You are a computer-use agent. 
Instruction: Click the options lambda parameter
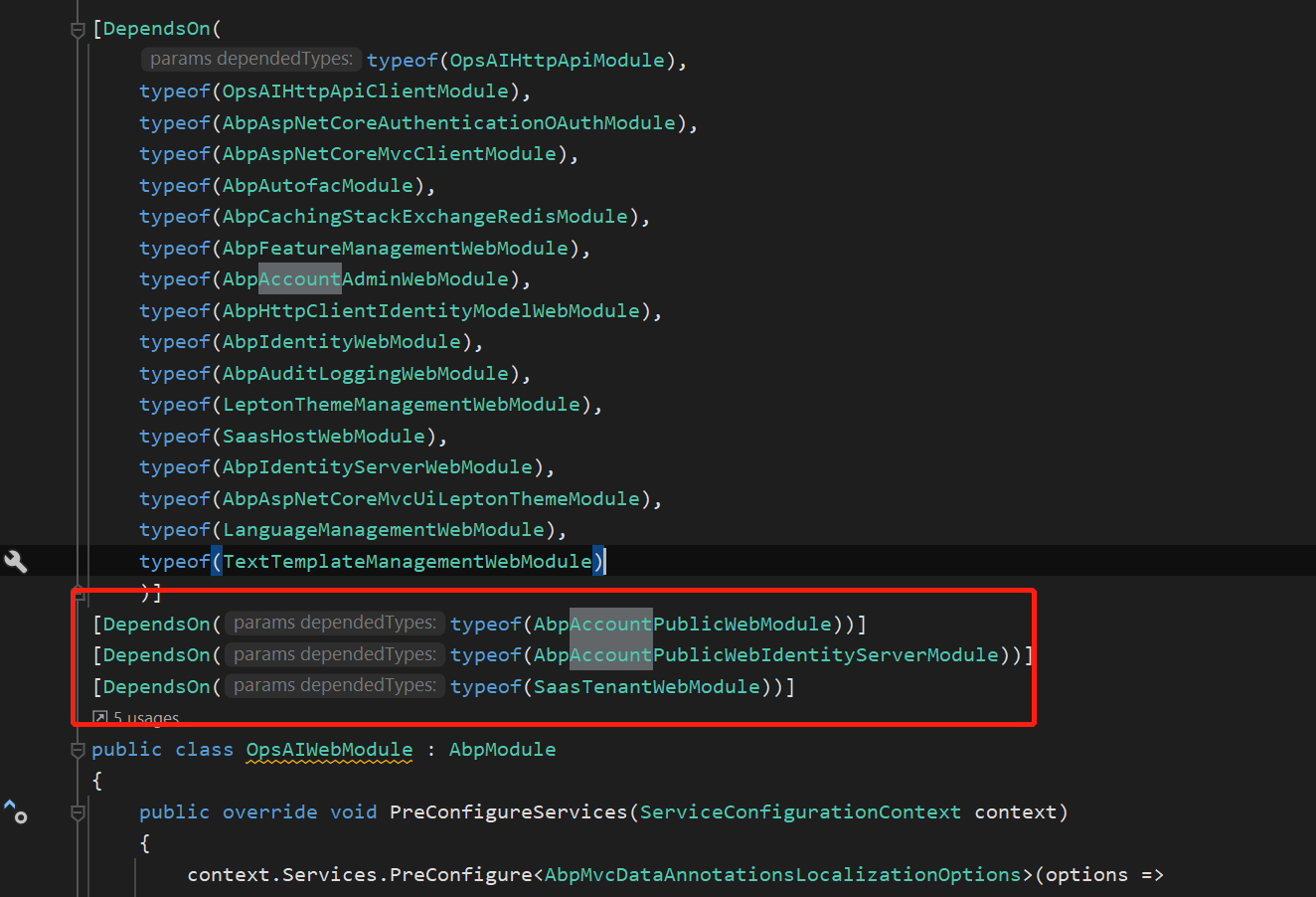coord(1086,875)
